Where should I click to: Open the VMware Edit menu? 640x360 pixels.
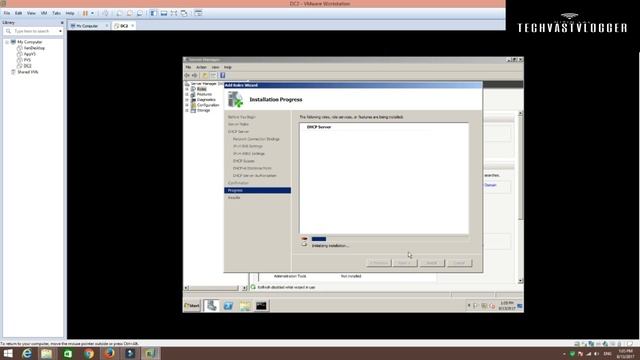click(18, 13)
